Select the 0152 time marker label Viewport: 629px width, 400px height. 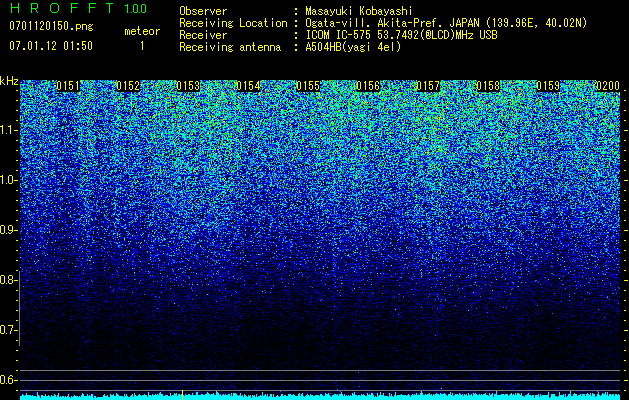pos(128,86)
